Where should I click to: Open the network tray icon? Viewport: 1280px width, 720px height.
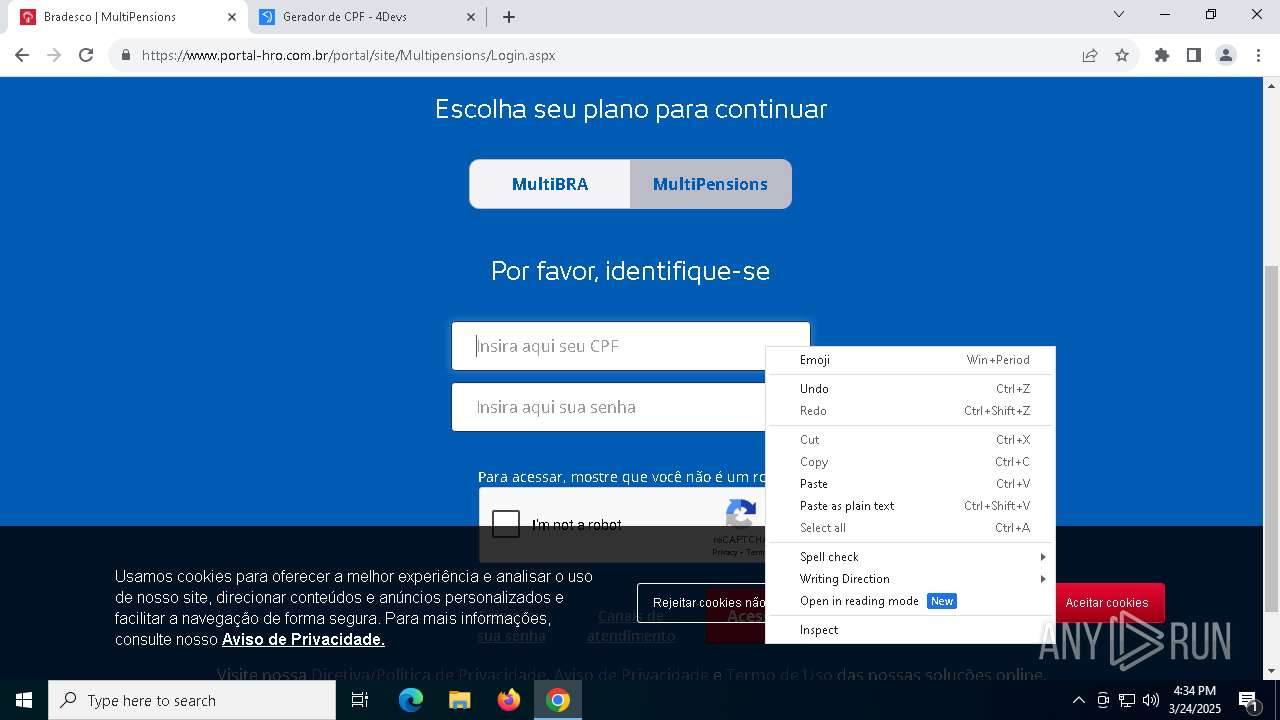click(1127, 700)
